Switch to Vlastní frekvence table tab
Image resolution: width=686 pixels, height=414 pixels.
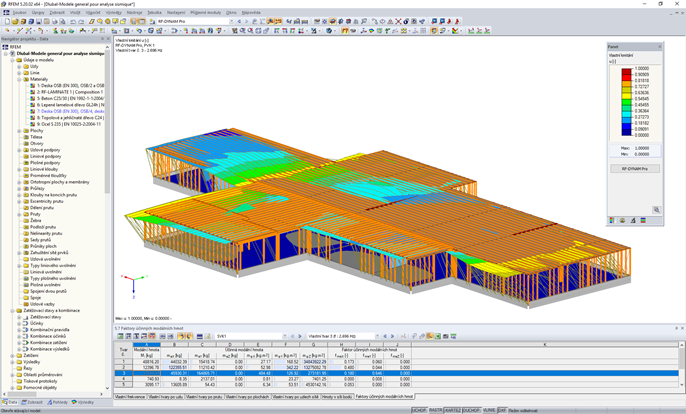[130, 396]
